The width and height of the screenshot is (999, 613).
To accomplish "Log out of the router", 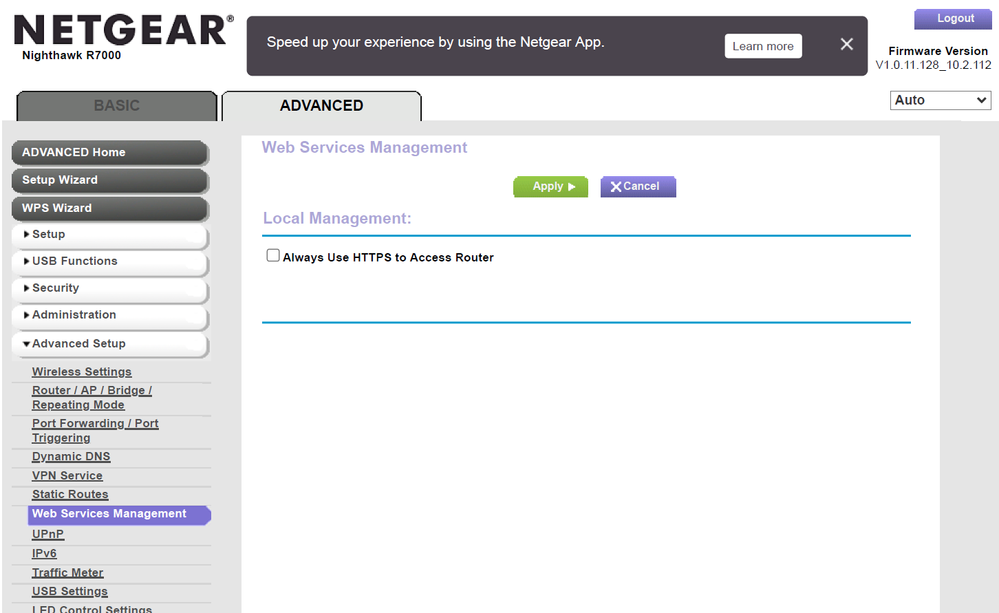I will (952, 19).
